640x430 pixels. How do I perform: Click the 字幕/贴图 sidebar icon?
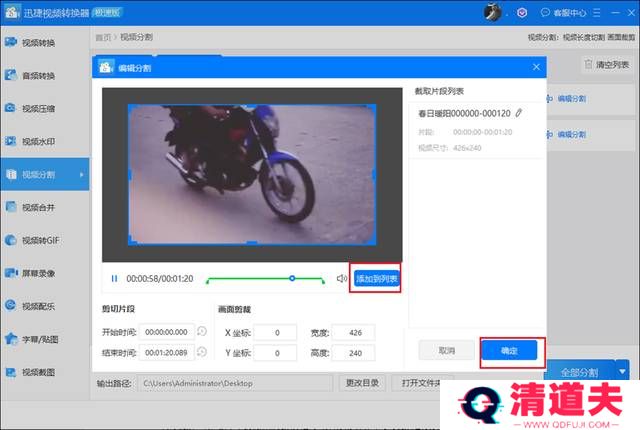click(11, 339)
